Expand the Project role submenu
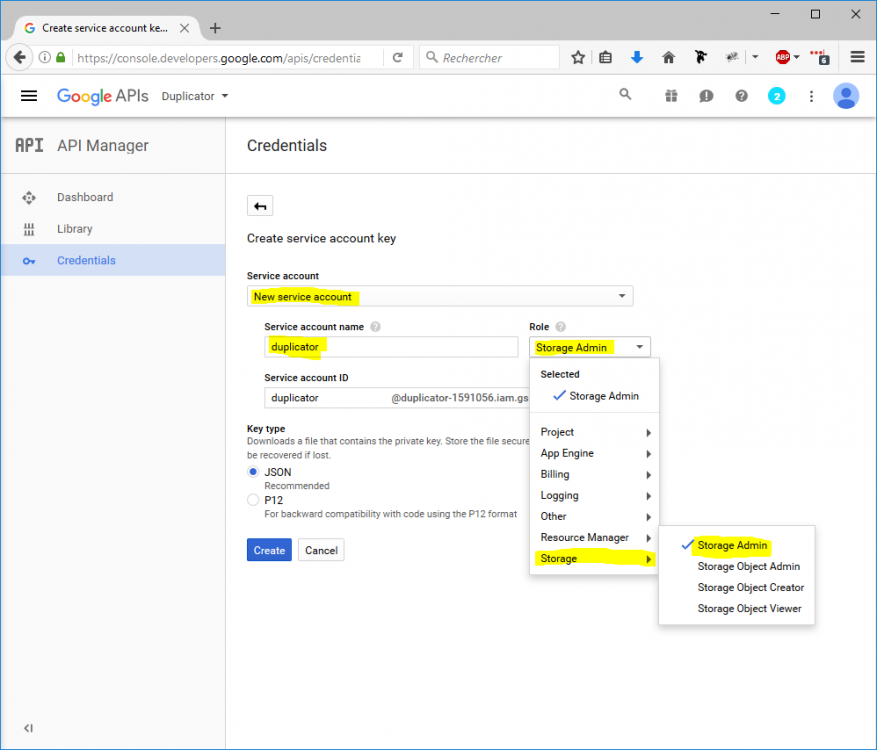 point(594,432)
